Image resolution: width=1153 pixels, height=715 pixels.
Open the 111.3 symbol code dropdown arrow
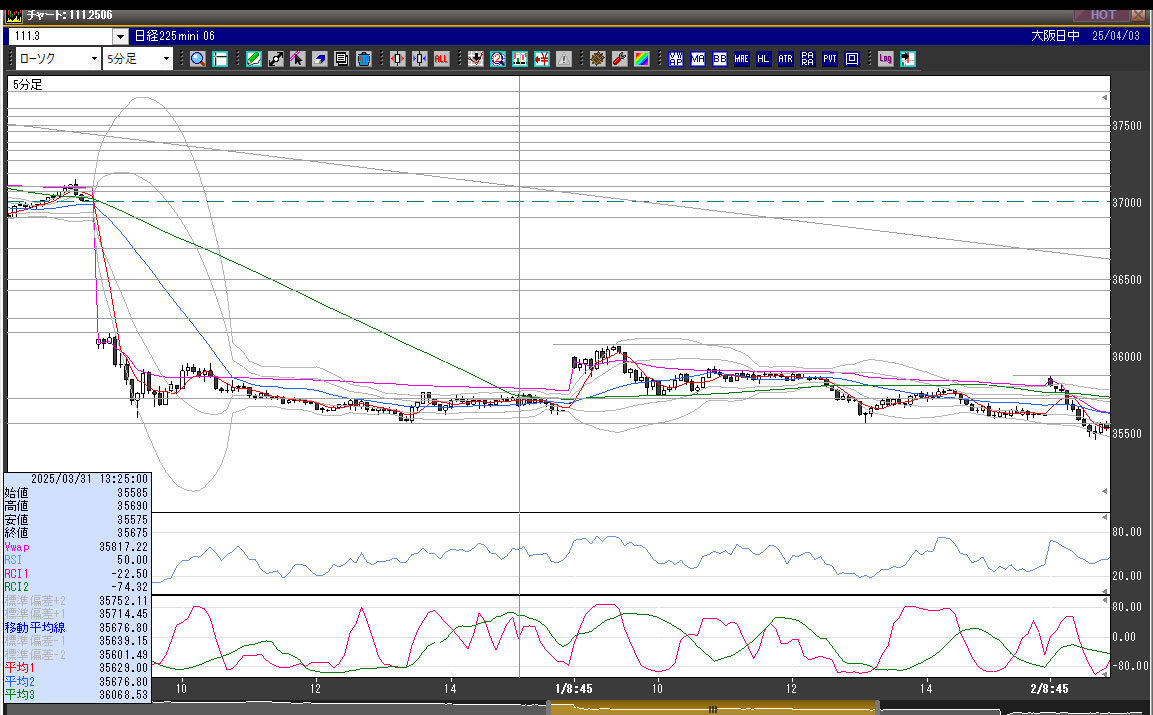[x=121, y=36]
